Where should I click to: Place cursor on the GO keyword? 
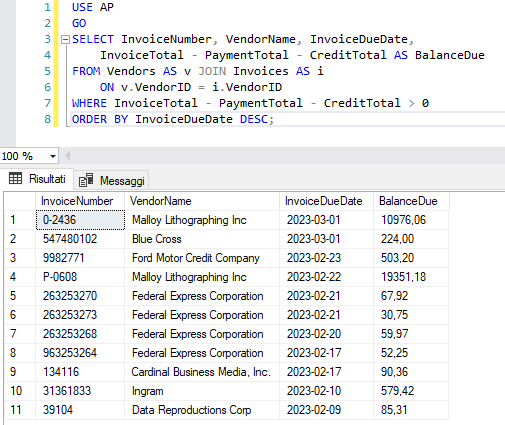pyautogui.click(x=79, y=23)
